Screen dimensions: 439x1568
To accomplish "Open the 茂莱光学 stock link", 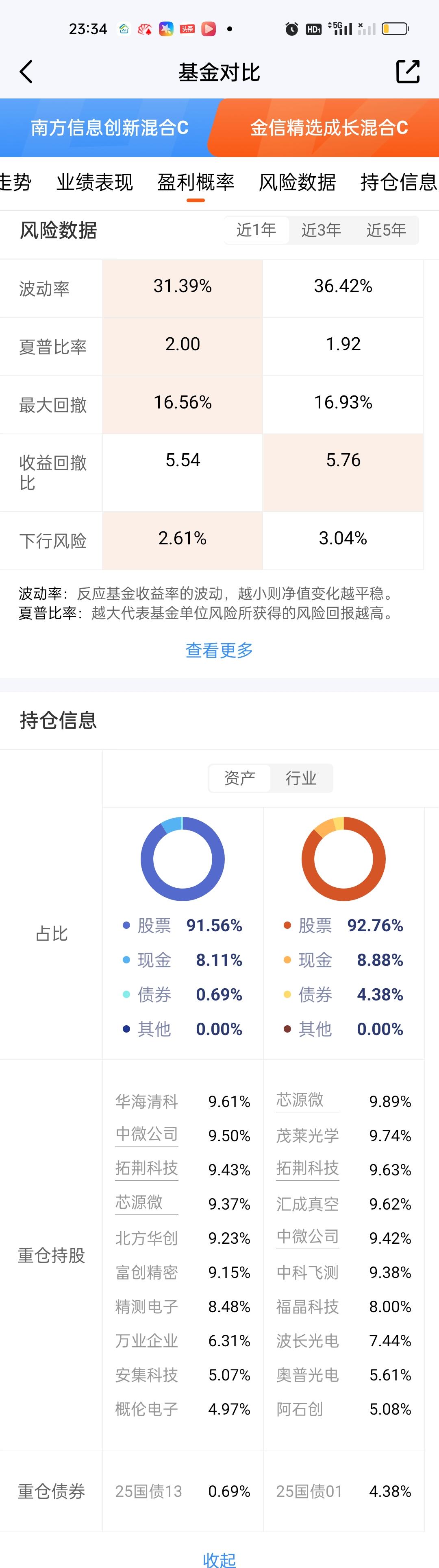I will click(307, 1136).
